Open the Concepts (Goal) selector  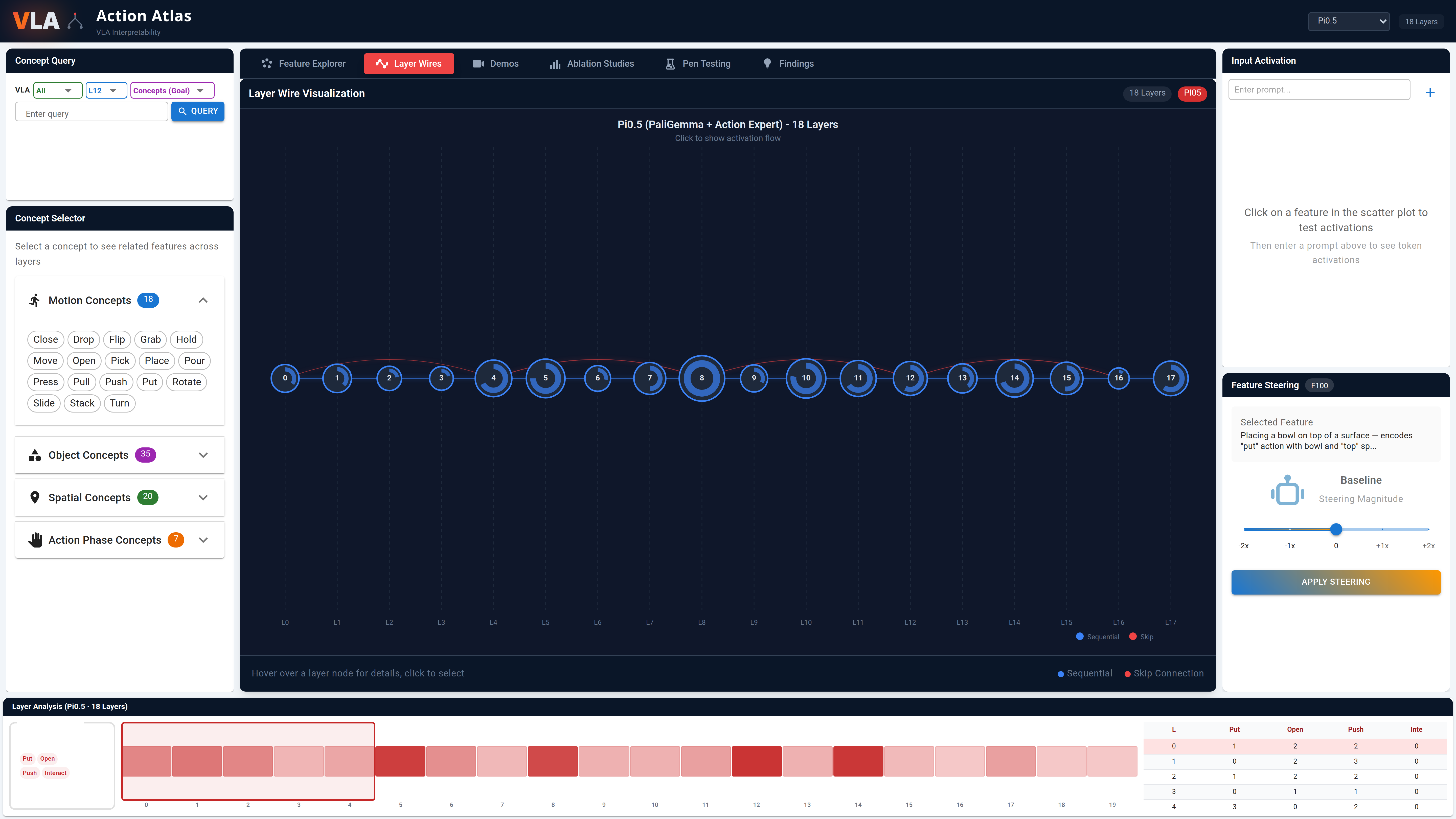pyautogui.click(x=171, y=90)
